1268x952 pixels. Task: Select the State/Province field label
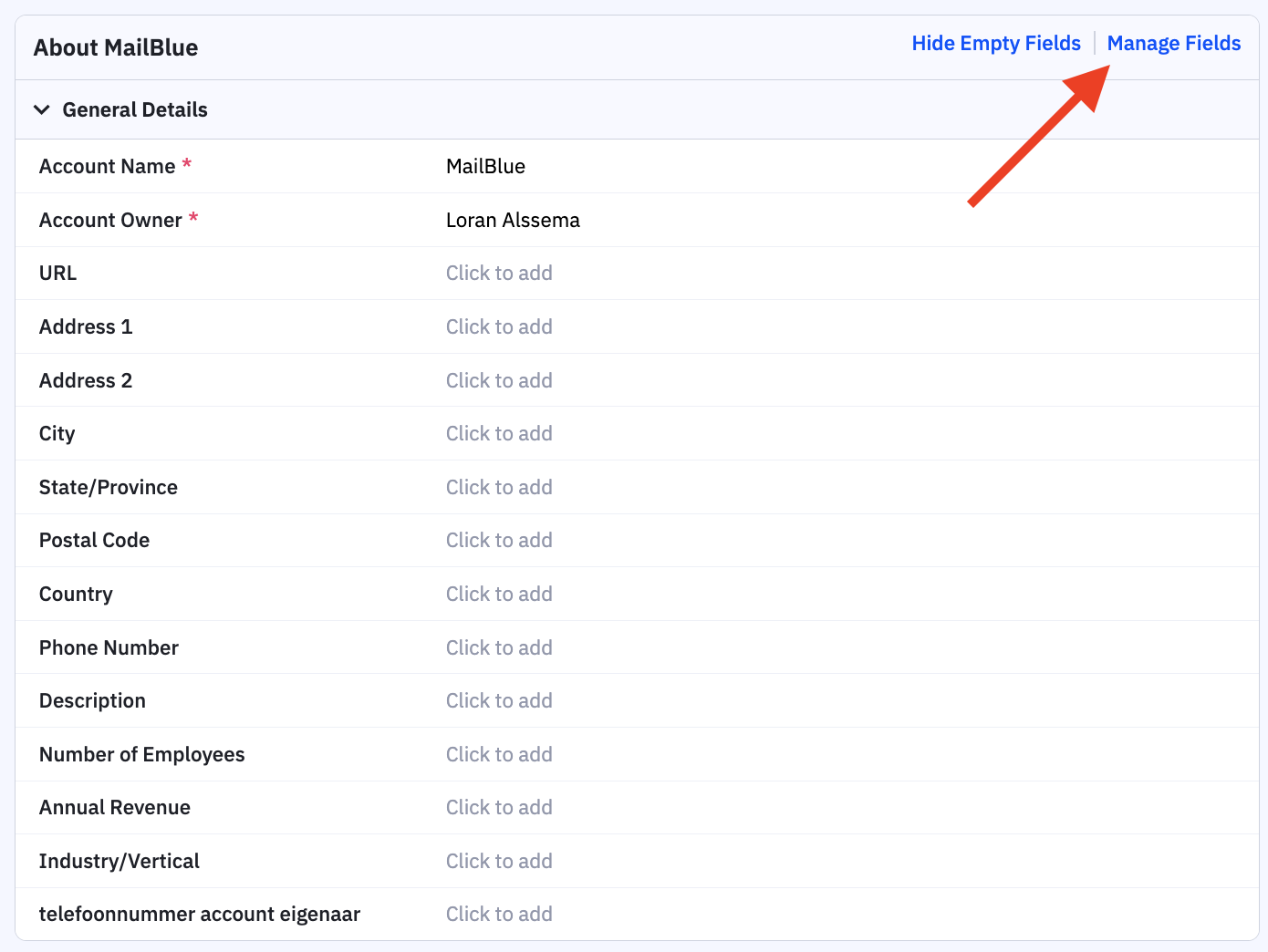tap(109, 488)
